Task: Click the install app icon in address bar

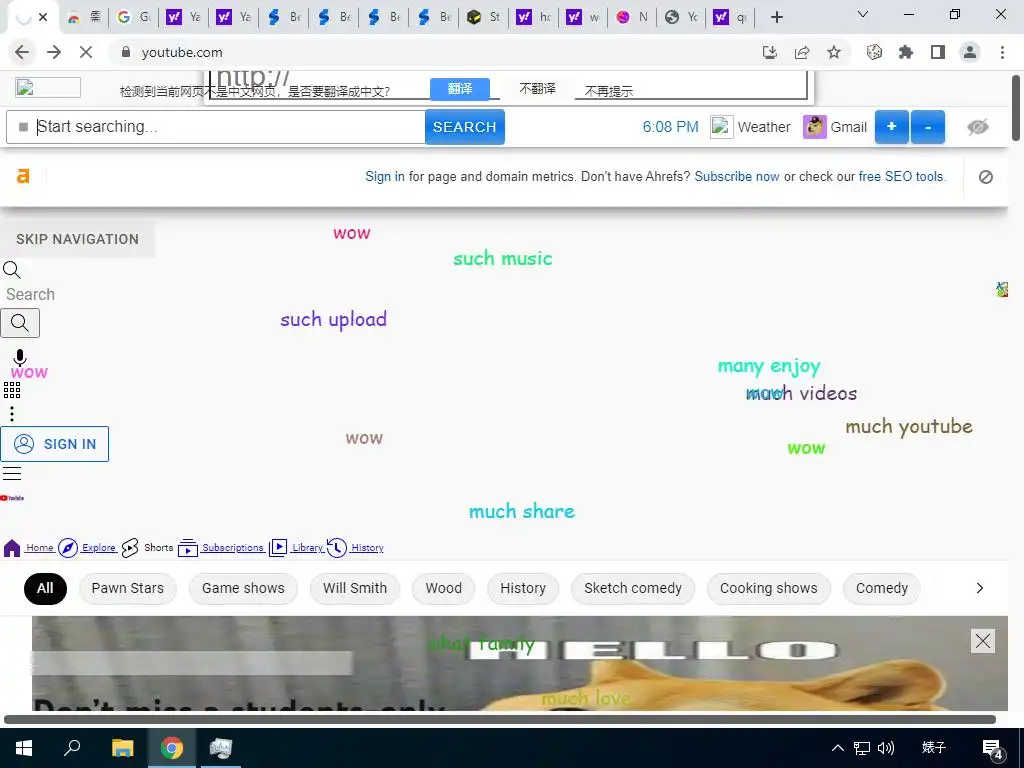Action: 770,52
